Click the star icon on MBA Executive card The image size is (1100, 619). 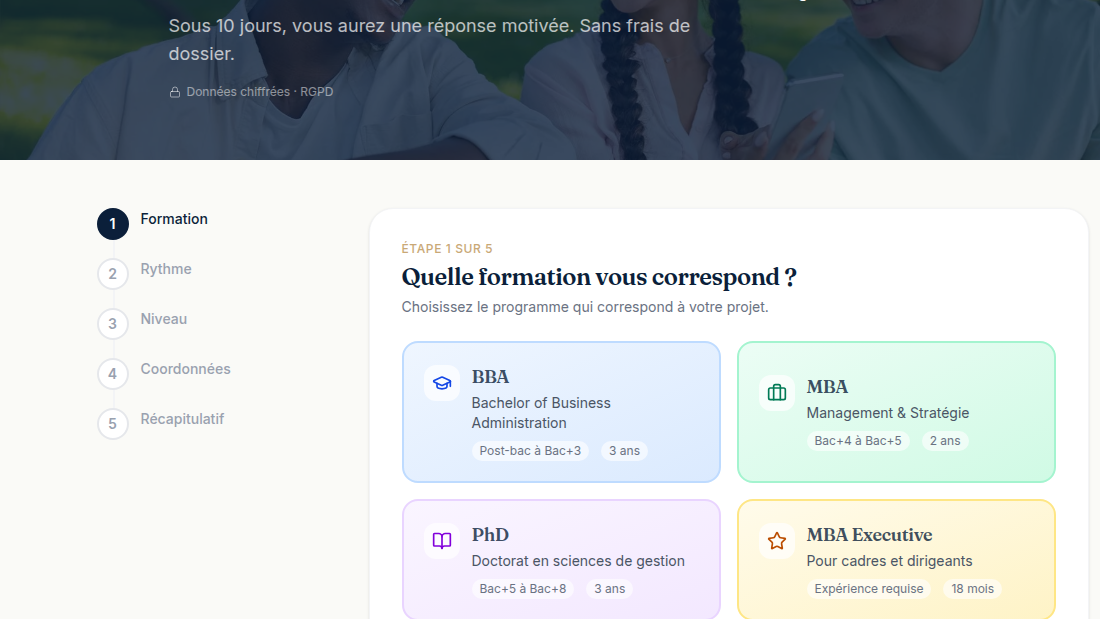pos(777,541)
